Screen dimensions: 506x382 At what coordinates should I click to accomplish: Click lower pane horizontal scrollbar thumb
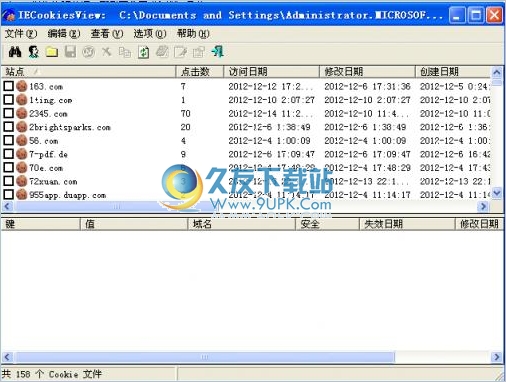(x=205, y=357)
